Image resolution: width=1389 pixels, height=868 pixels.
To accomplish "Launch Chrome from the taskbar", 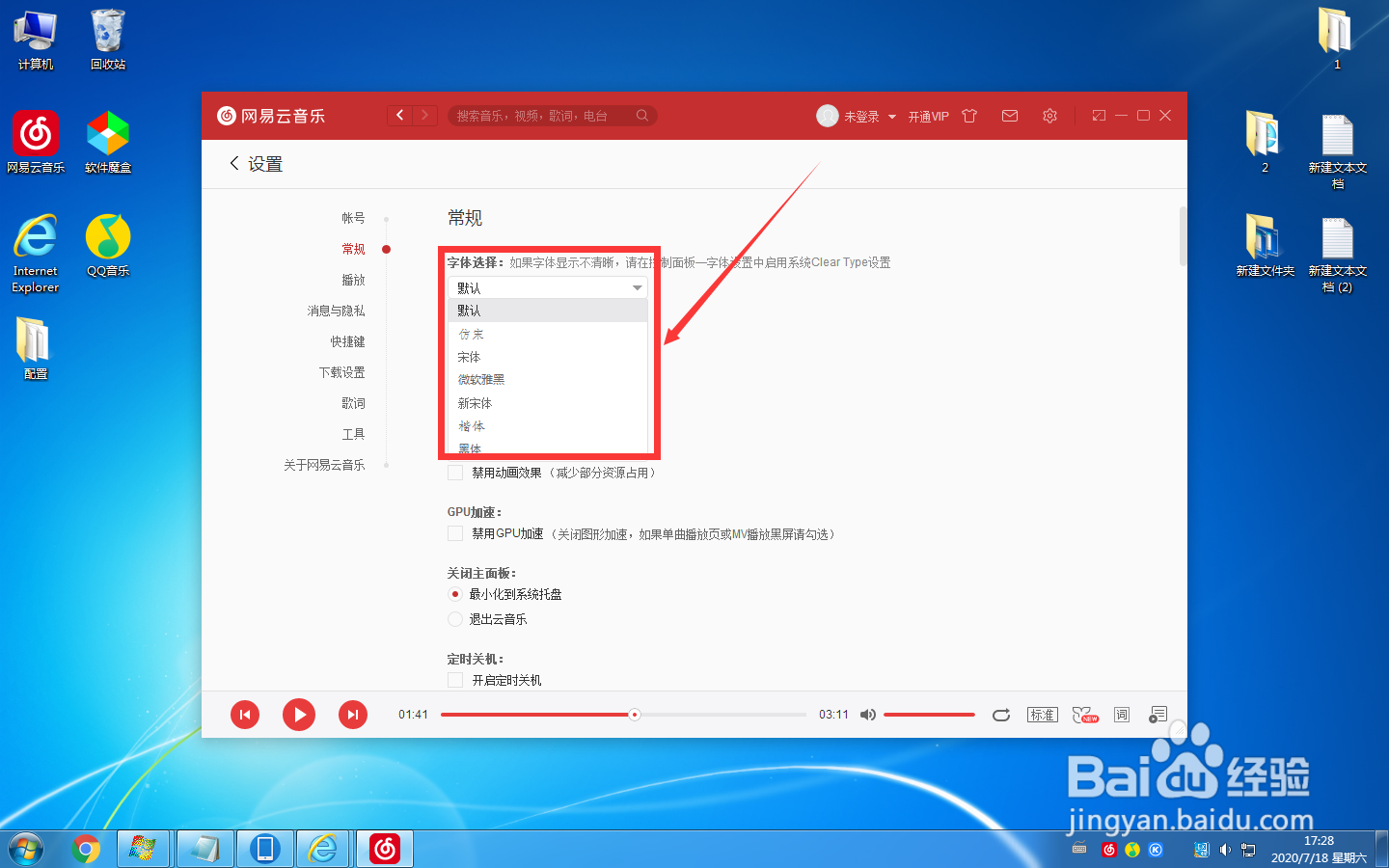I will click(86, 849).
